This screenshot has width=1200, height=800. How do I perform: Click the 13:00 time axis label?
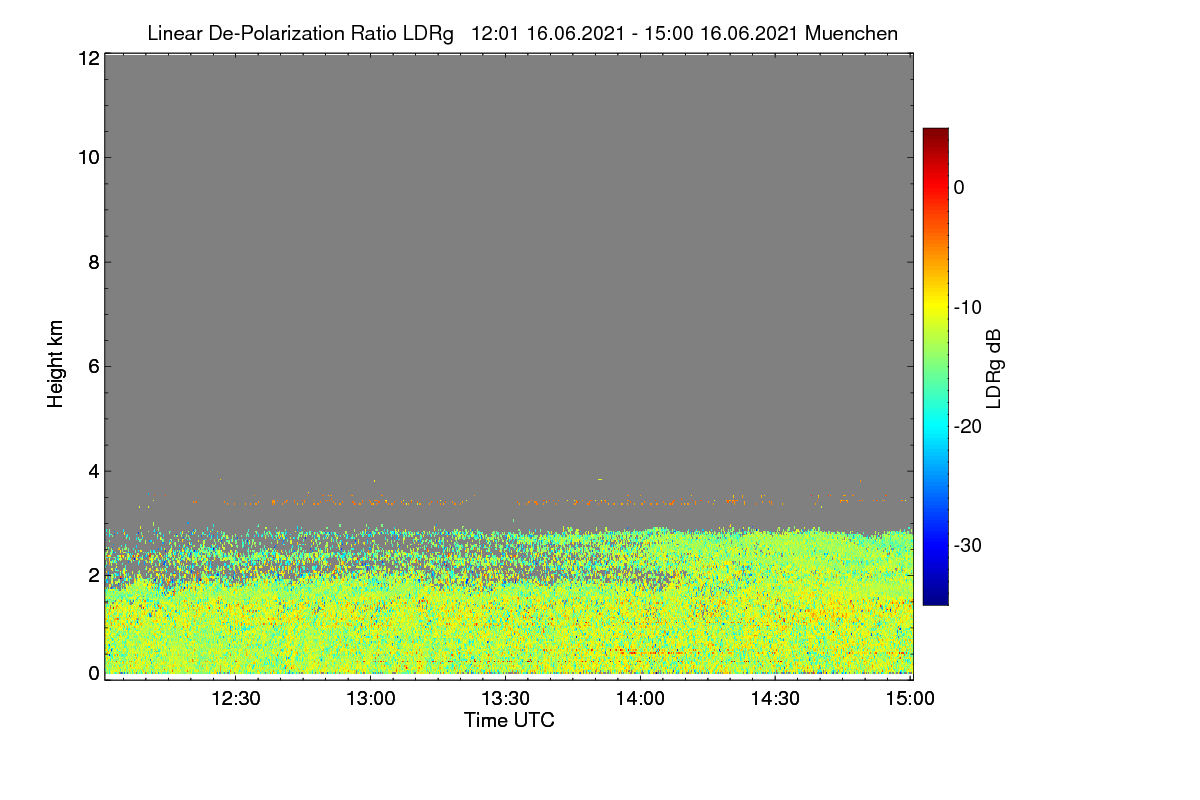371,699
